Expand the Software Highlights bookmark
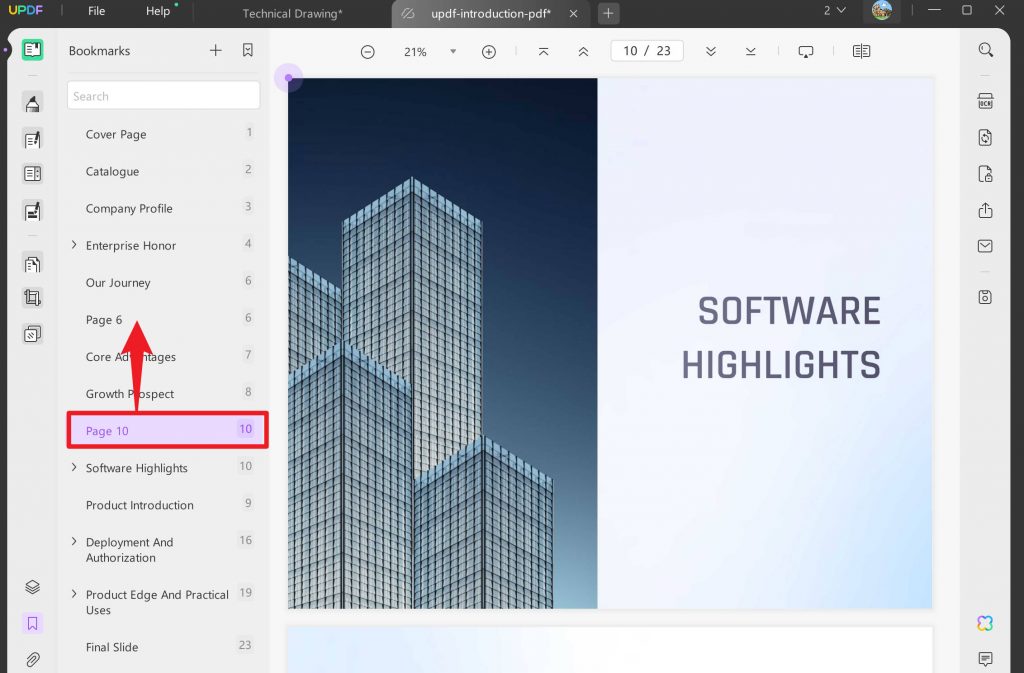This screenshot has height=673, width=1024. pyautogui.click(x=74, y=468)
